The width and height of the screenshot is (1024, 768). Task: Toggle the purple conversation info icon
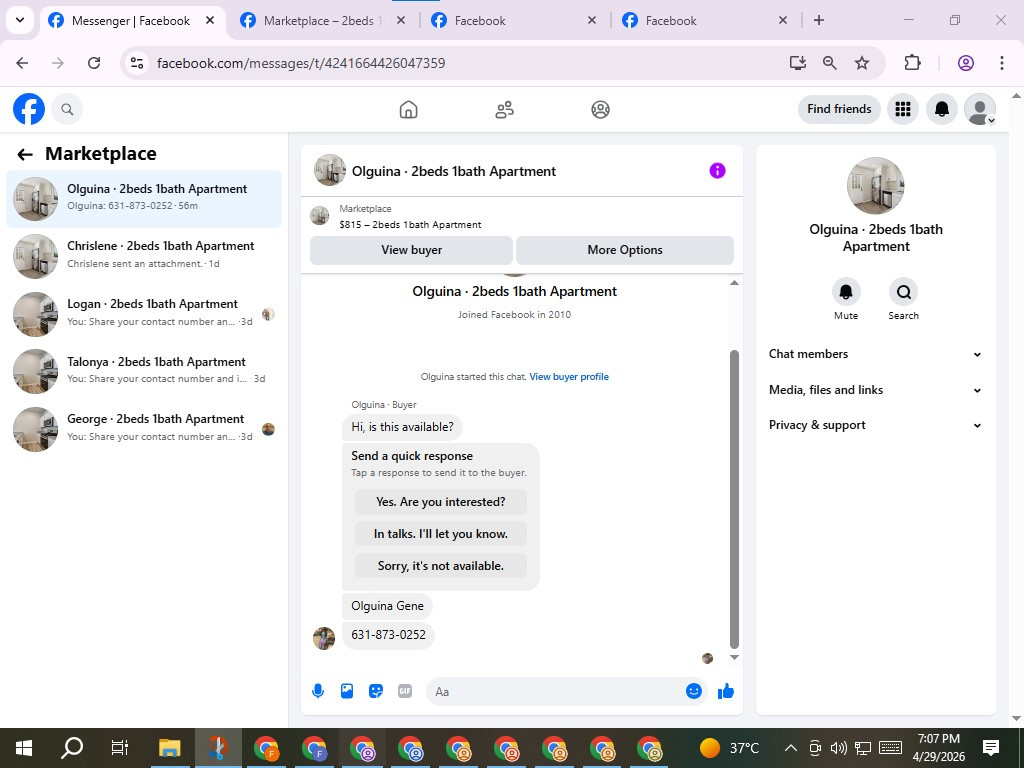[717, 170]
